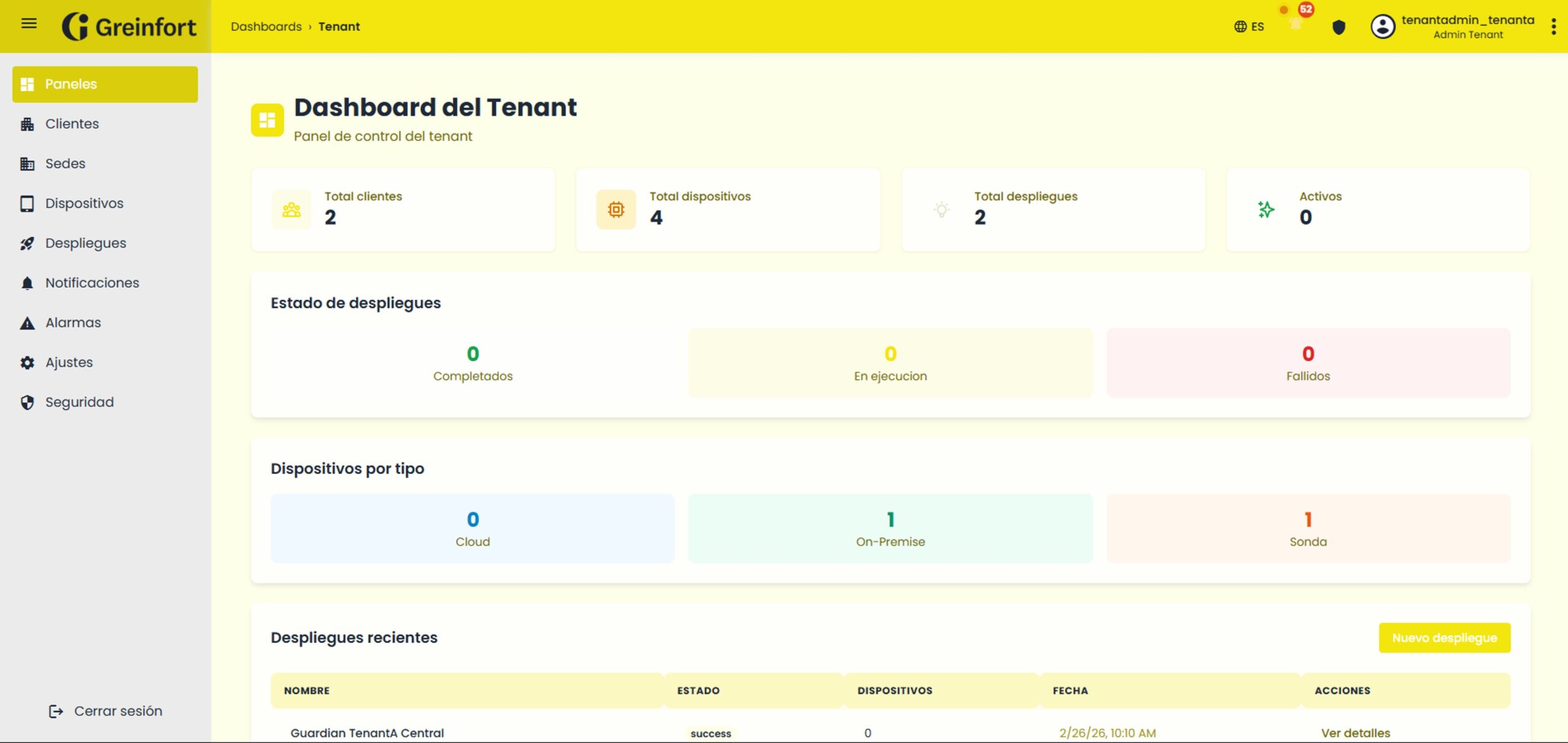Click the Tenant breadcrumb label
Screen dimensions: 1568x743
[x=339, y=26]
